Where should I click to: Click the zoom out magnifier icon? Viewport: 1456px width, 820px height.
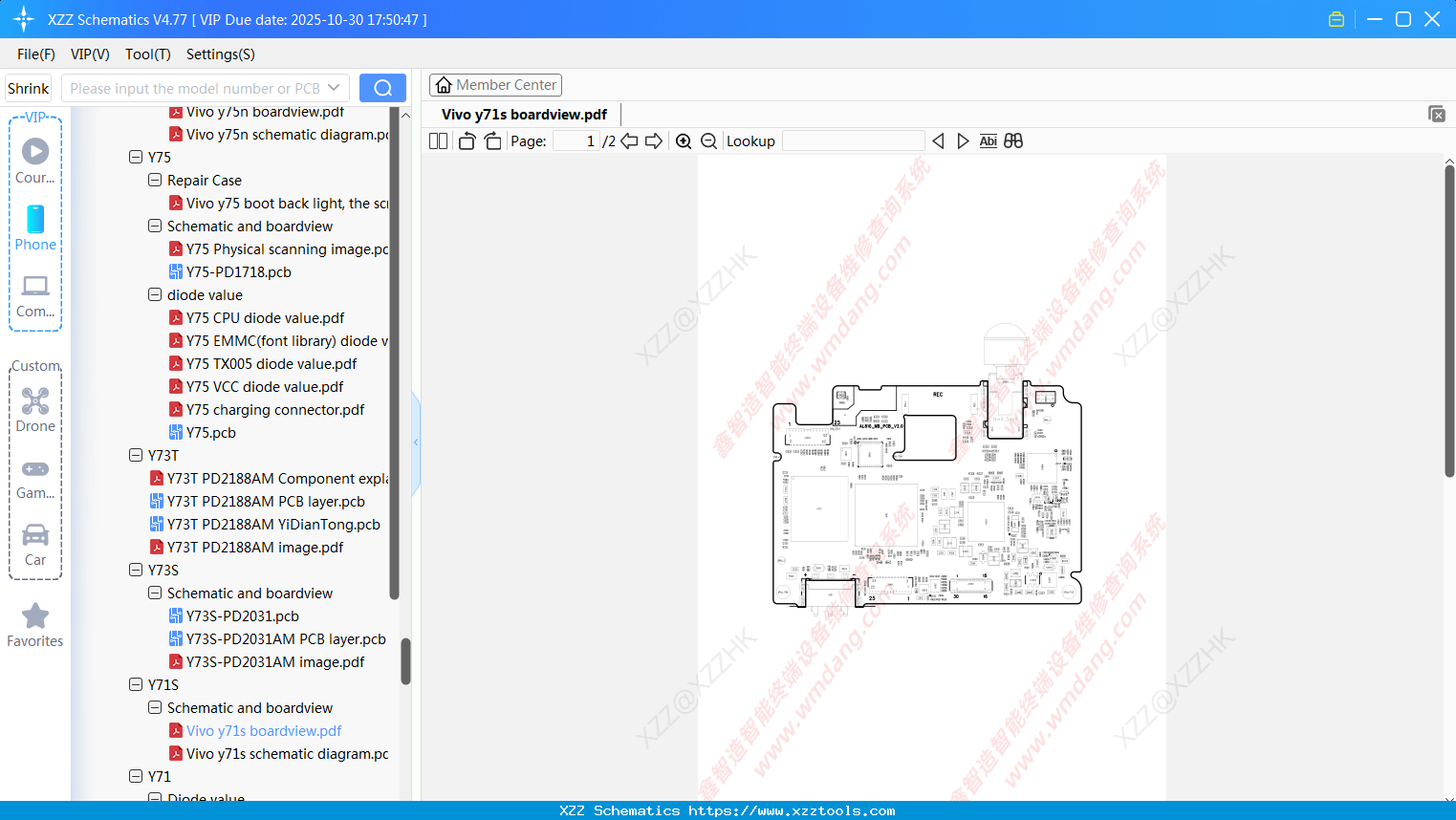(x=709, y=141)
